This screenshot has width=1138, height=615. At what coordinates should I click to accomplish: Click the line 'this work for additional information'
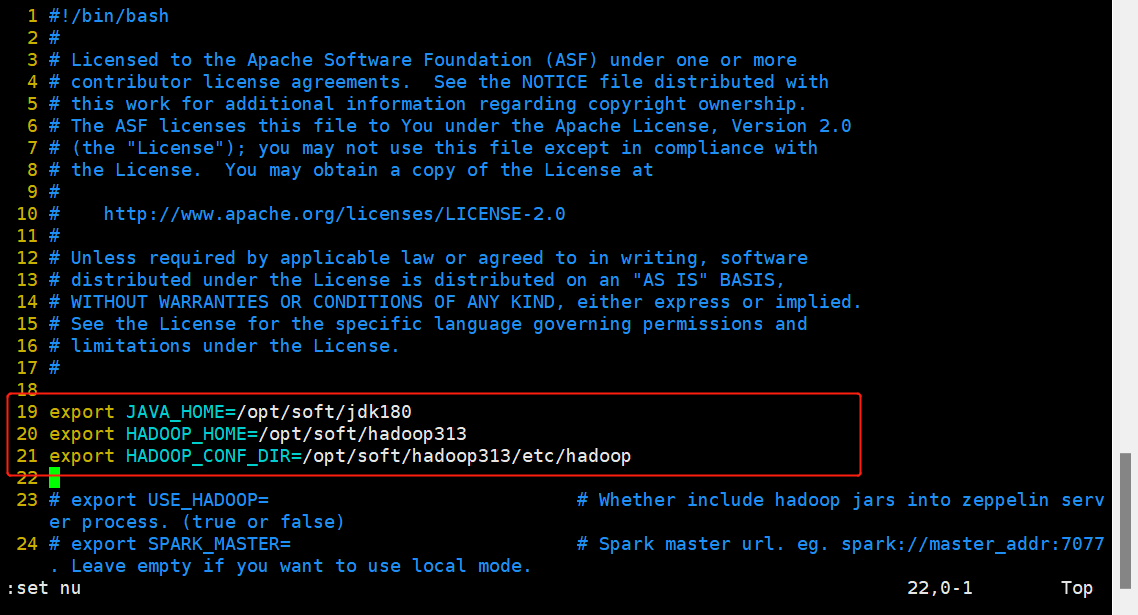pyautogui.click(x=428, y=104)
